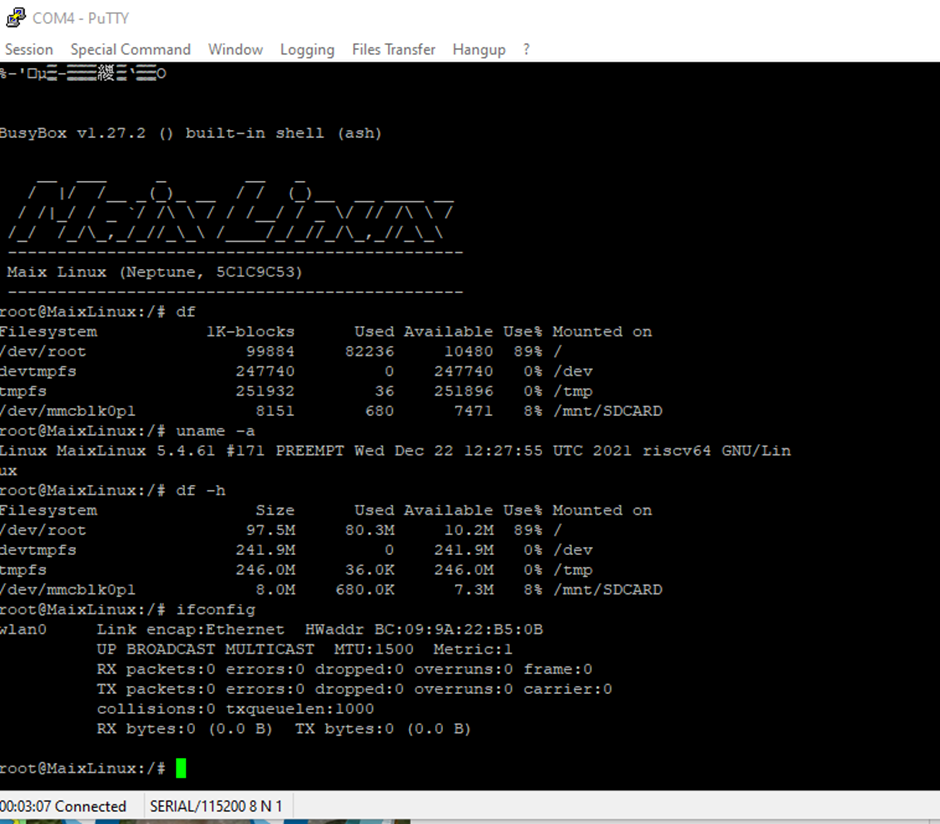Click the 'UP BROADCAST MULTICAST MTU:1500' line
This screenshot has width=940, height=824.
click(305, 649)
